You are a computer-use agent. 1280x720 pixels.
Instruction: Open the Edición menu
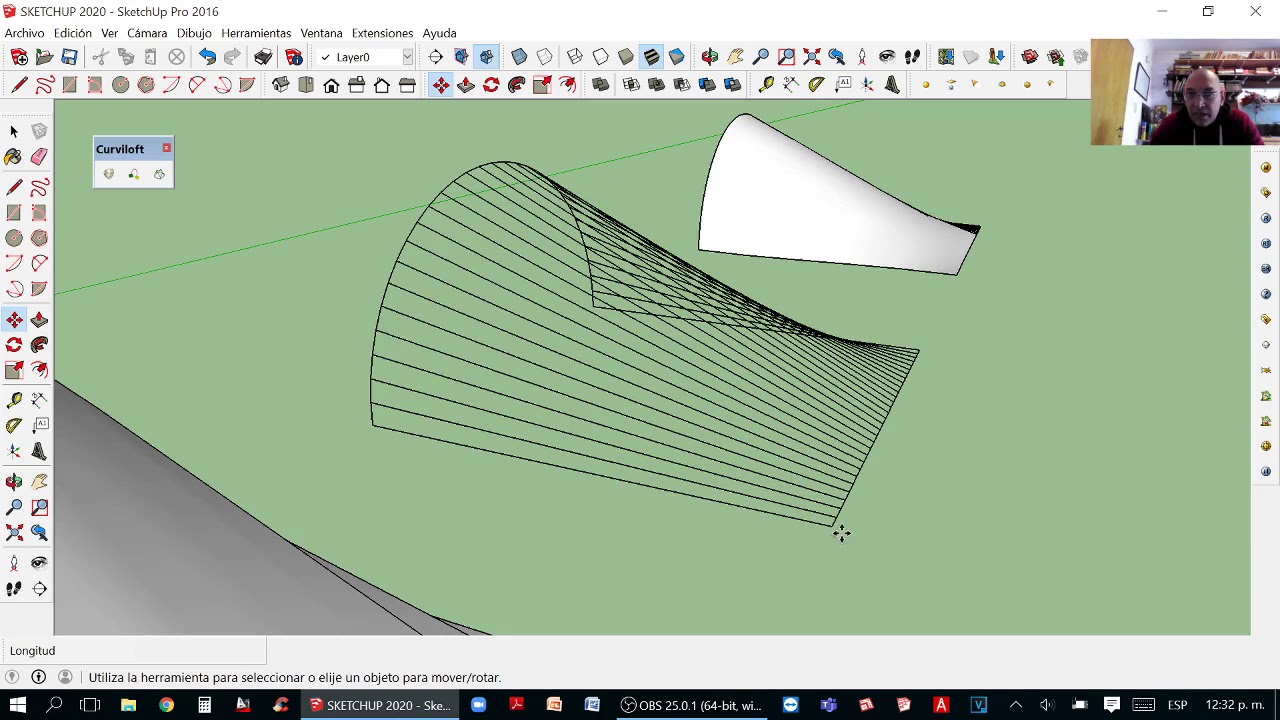73,33
